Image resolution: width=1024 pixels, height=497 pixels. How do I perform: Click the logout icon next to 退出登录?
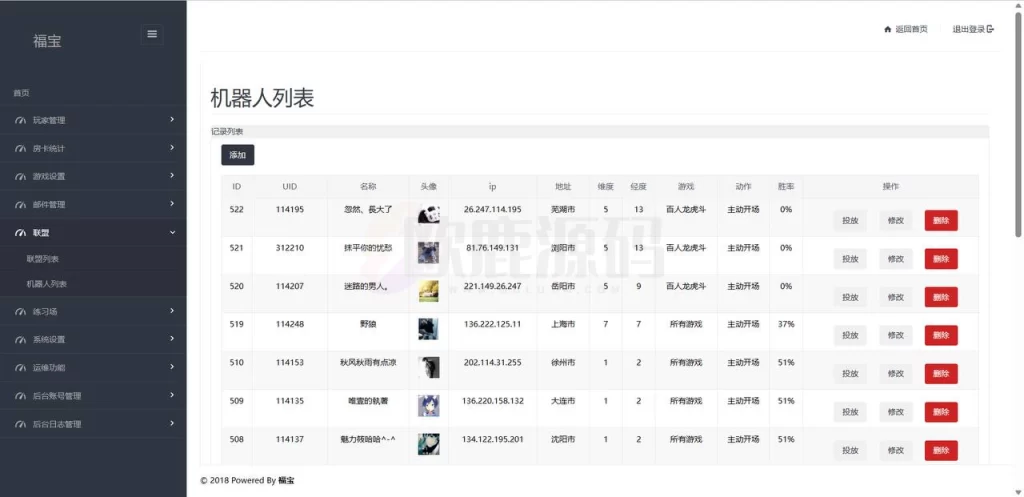point(990,29)
